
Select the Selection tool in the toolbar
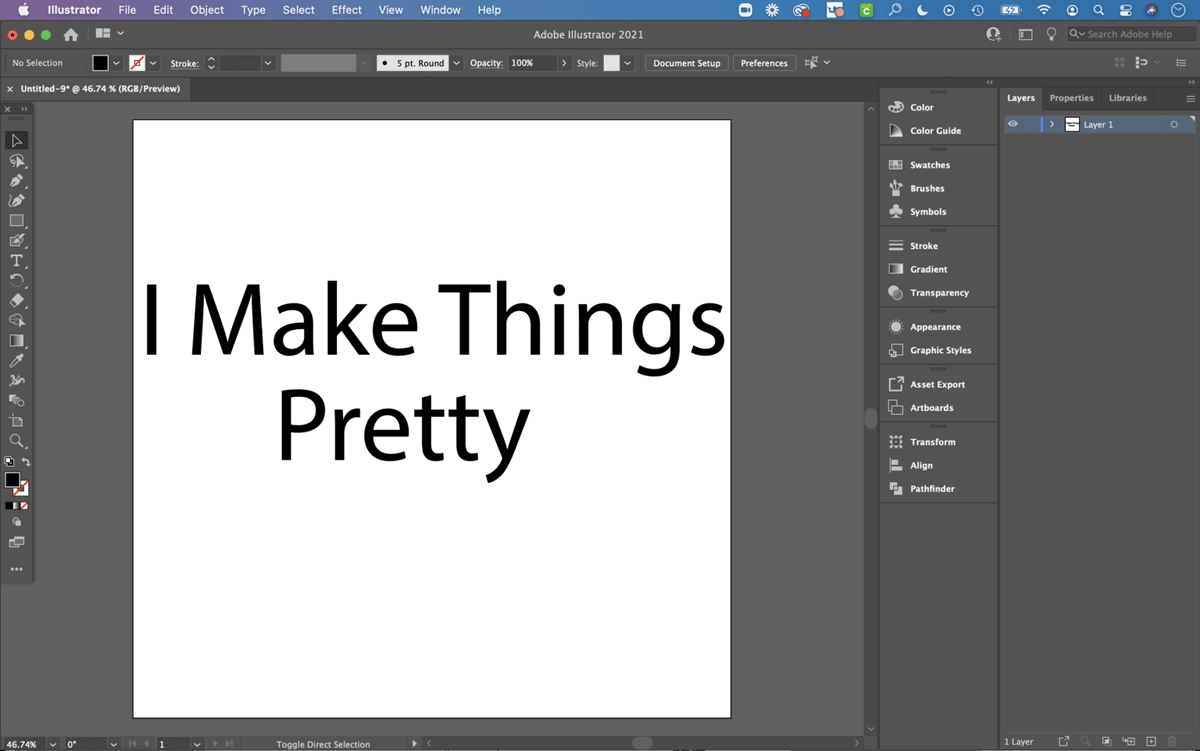(x=16, y=140)
